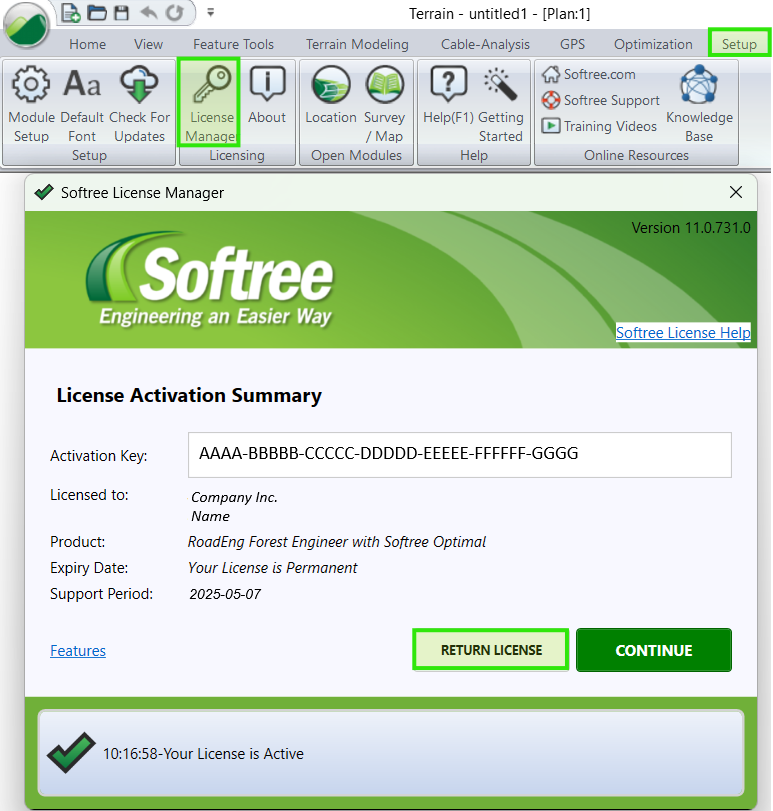Close the Softree License Manager dialog

736,192
